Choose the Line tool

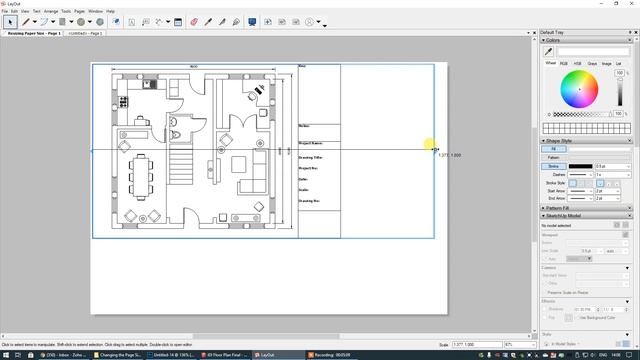(x=26, y=22)
